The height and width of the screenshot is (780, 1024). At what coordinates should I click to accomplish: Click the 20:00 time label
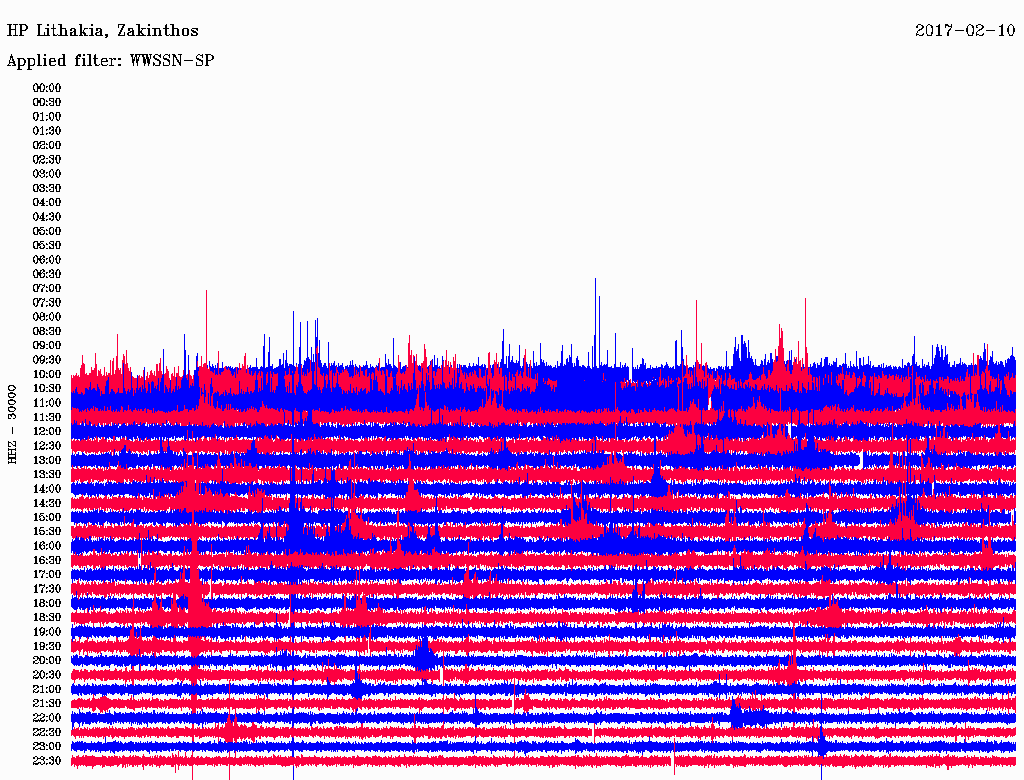pyautogui.click(x=47, y=660)
